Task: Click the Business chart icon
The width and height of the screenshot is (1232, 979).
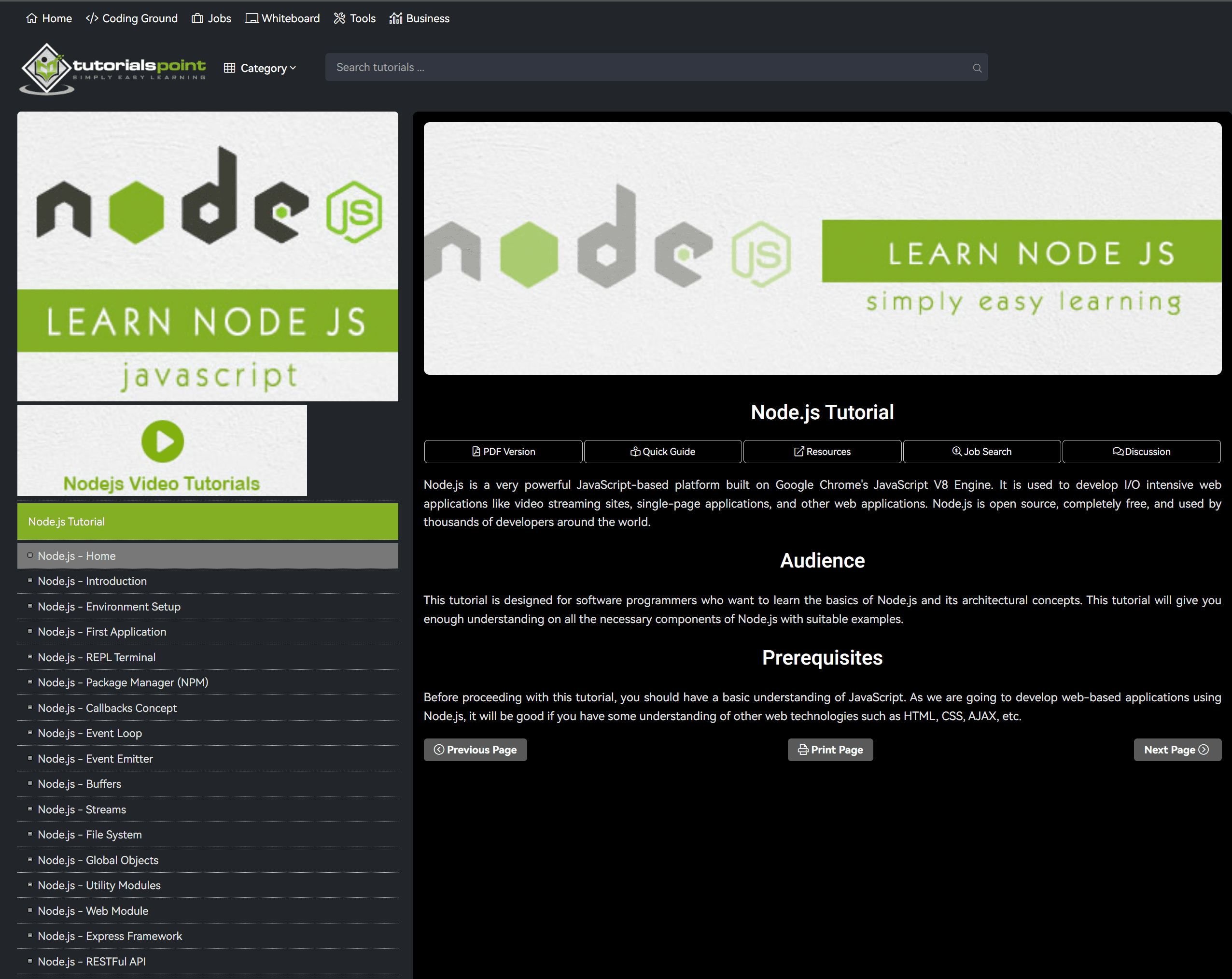Action: [x=395, y=18]
